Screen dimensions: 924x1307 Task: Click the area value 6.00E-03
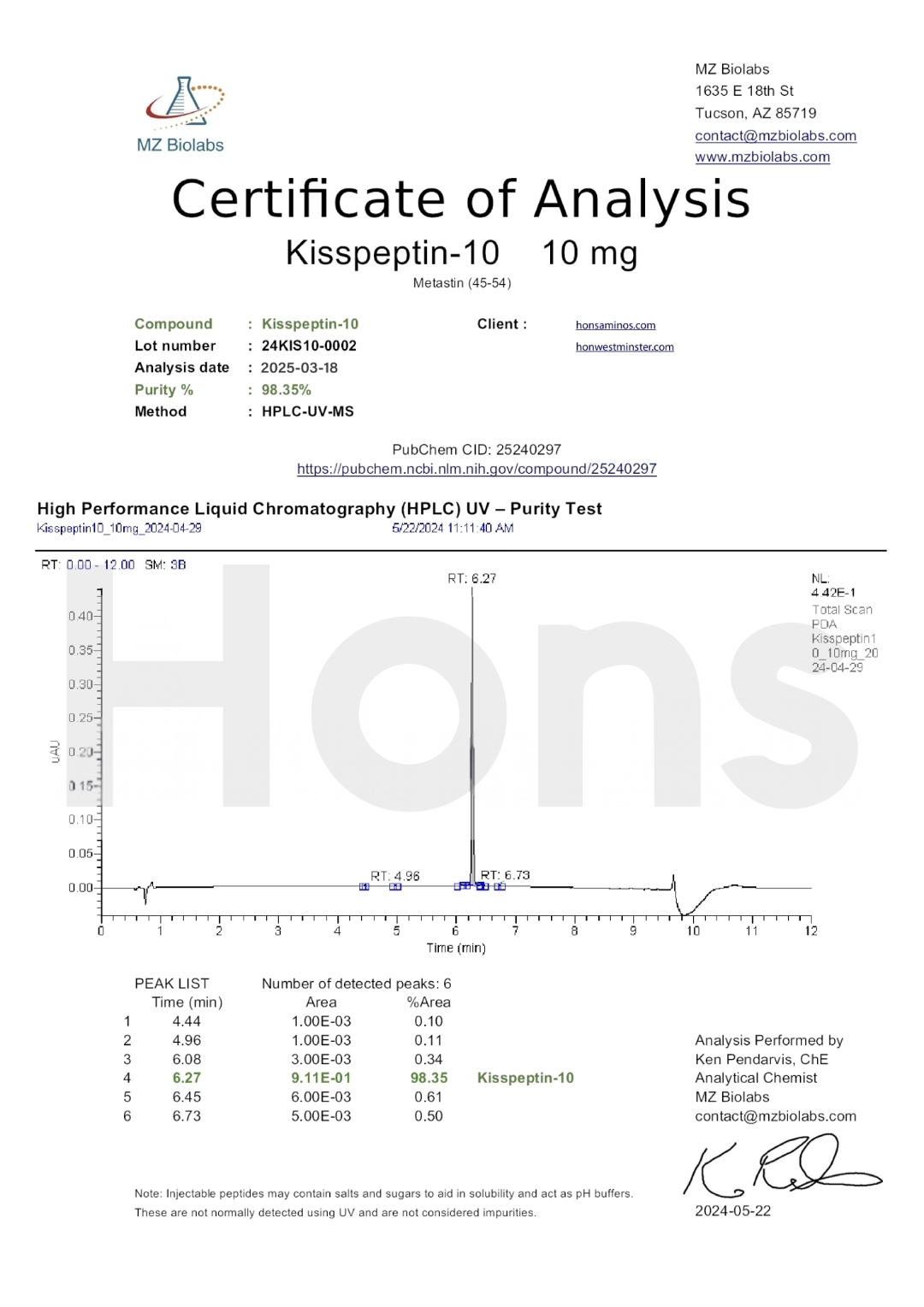[x=321, y=1097]
